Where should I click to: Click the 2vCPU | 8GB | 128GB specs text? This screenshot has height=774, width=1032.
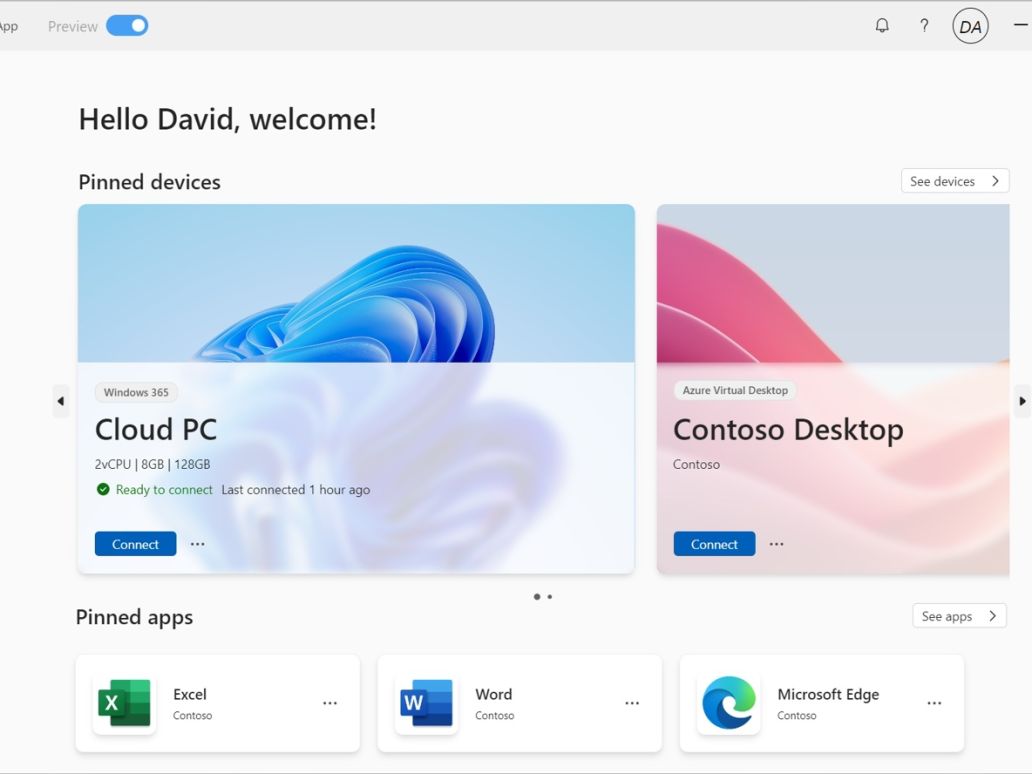(x=153, y=464)
